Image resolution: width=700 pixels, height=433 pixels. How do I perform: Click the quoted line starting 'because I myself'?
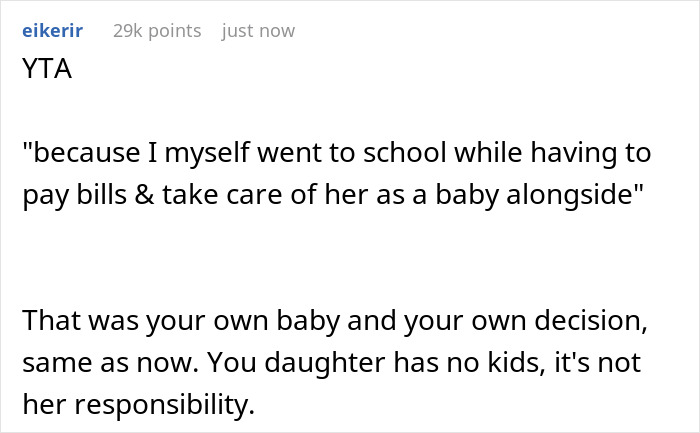pos(336,154)
